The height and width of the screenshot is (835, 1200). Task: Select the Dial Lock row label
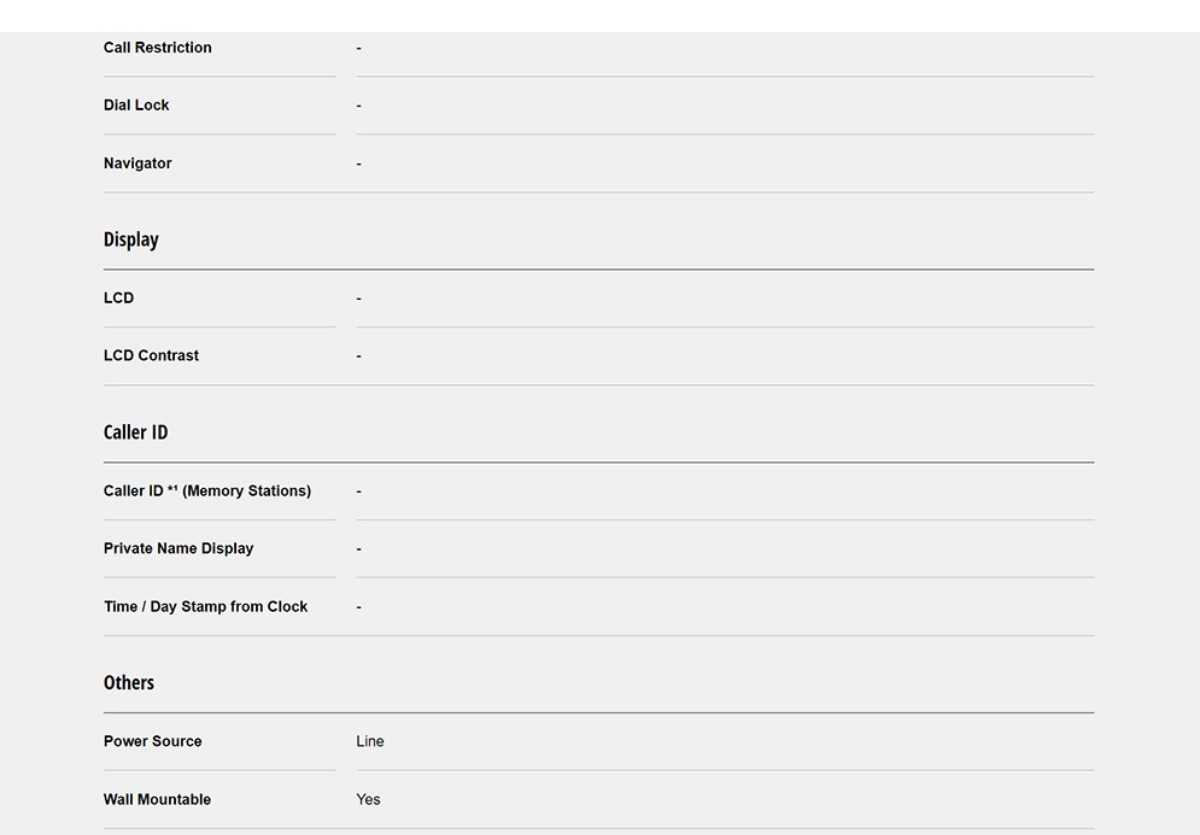click(x=137, y=106)
